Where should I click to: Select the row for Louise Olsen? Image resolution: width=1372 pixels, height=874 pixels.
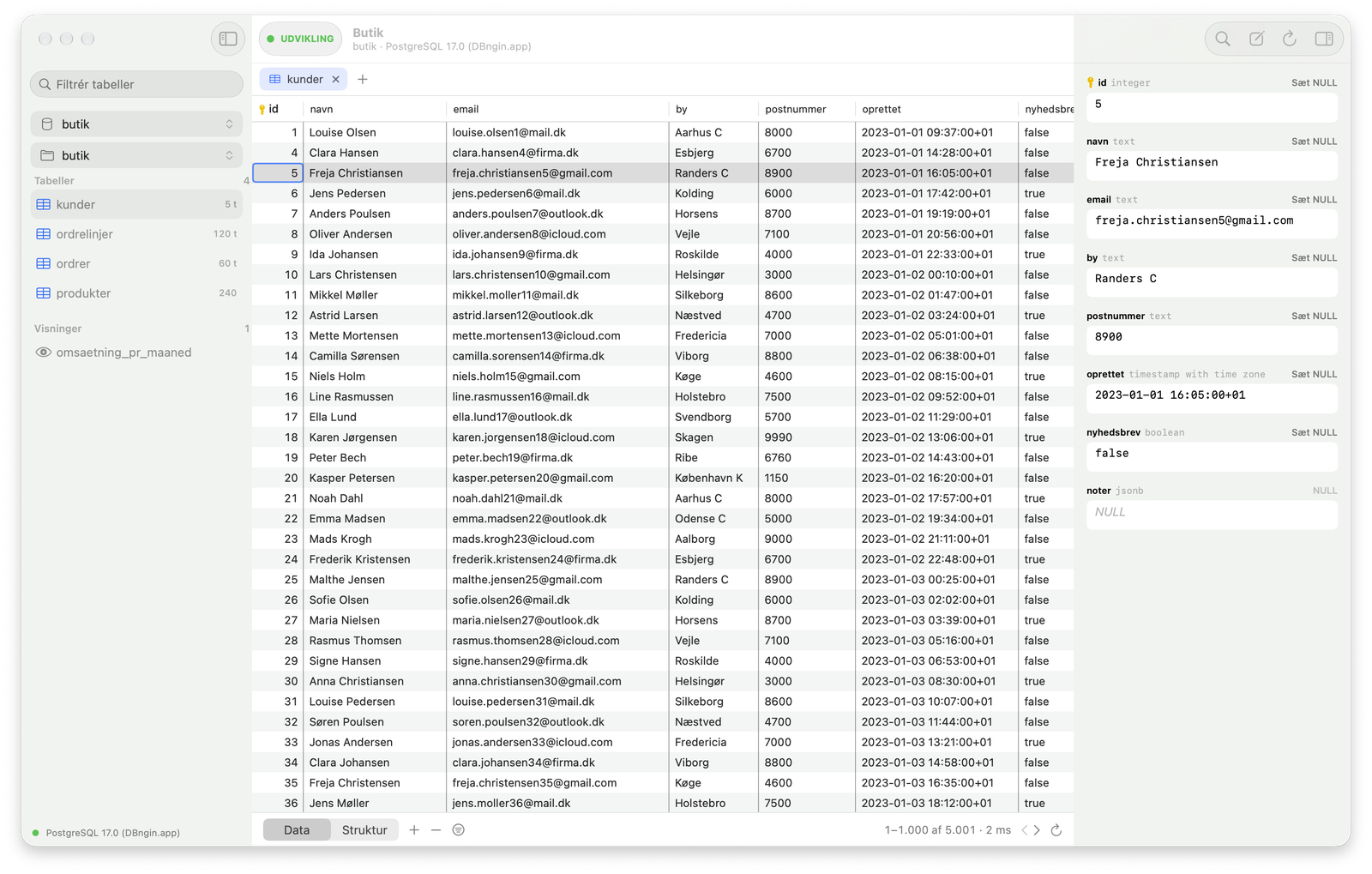click(662, 132)
